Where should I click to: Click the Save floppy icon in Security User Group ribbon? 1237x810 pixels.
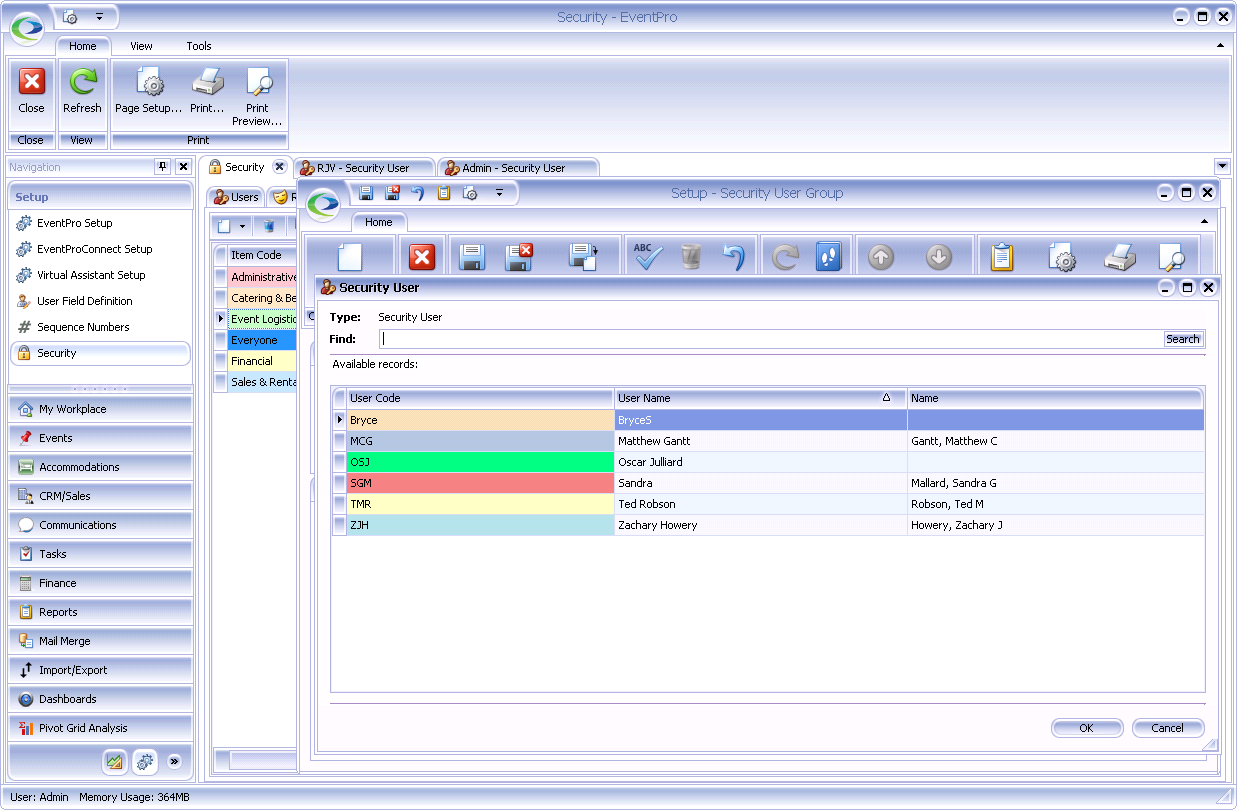tap(472, 258)
